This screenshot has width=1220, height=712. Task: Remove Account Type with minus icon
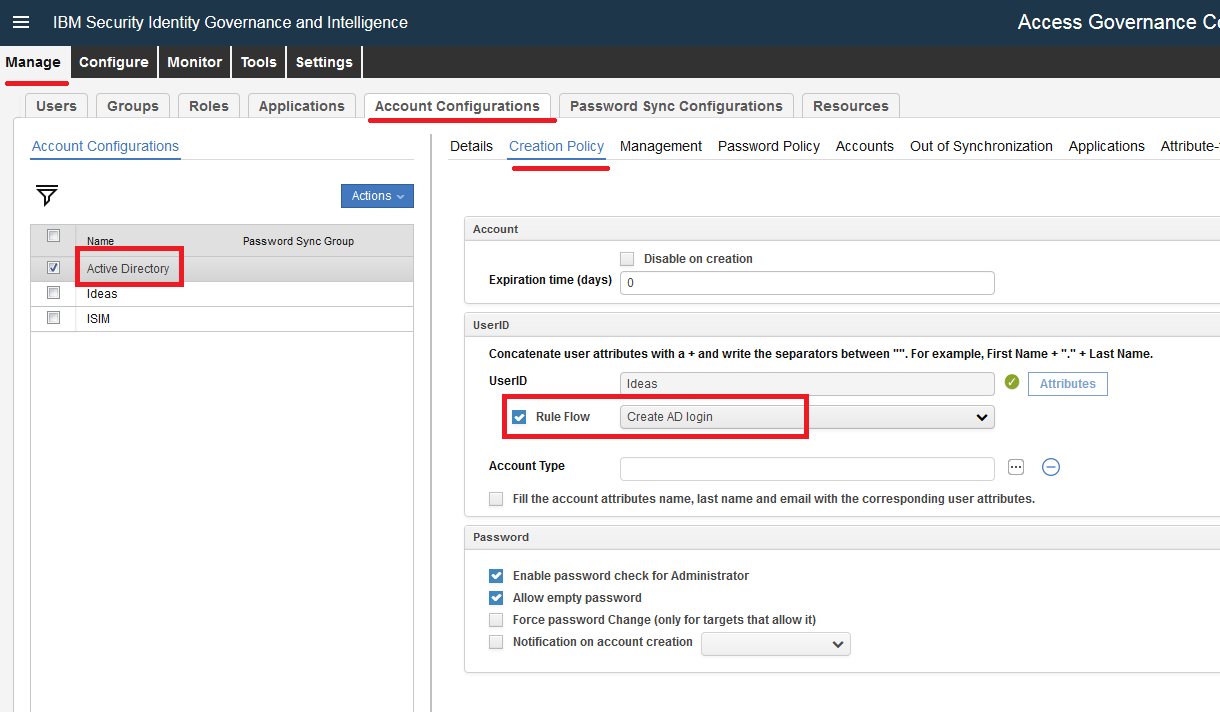[x=1051, y=467]
